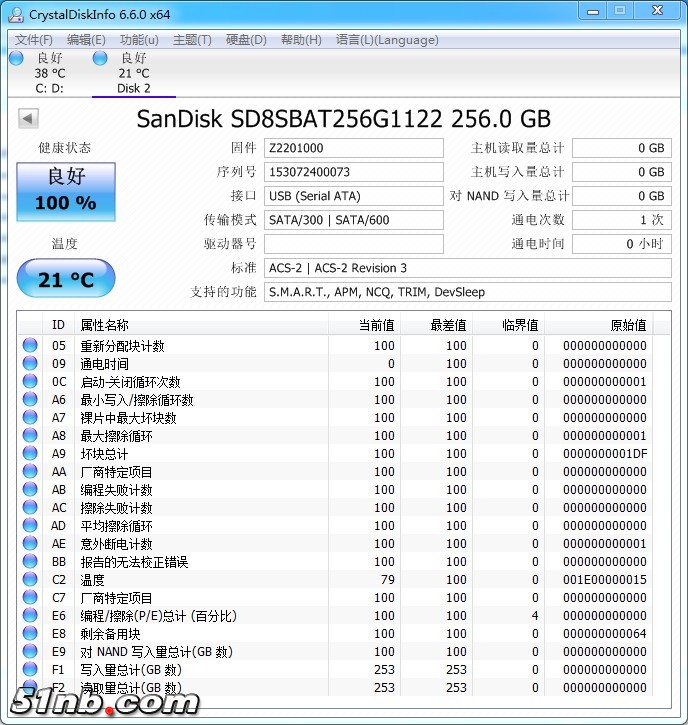Click the status orb for attribute 05

30,346
